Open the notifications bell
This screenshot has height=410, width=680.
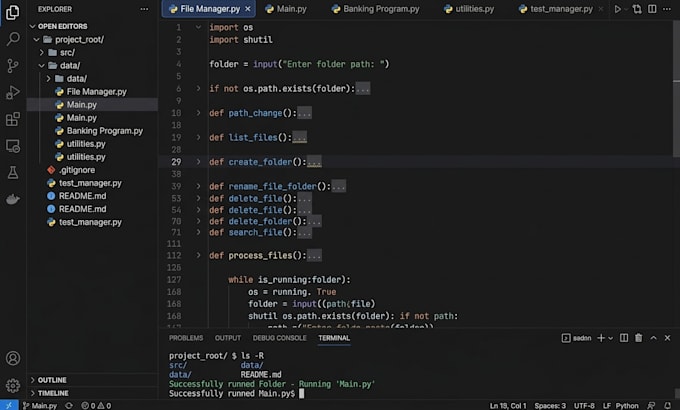668,406
